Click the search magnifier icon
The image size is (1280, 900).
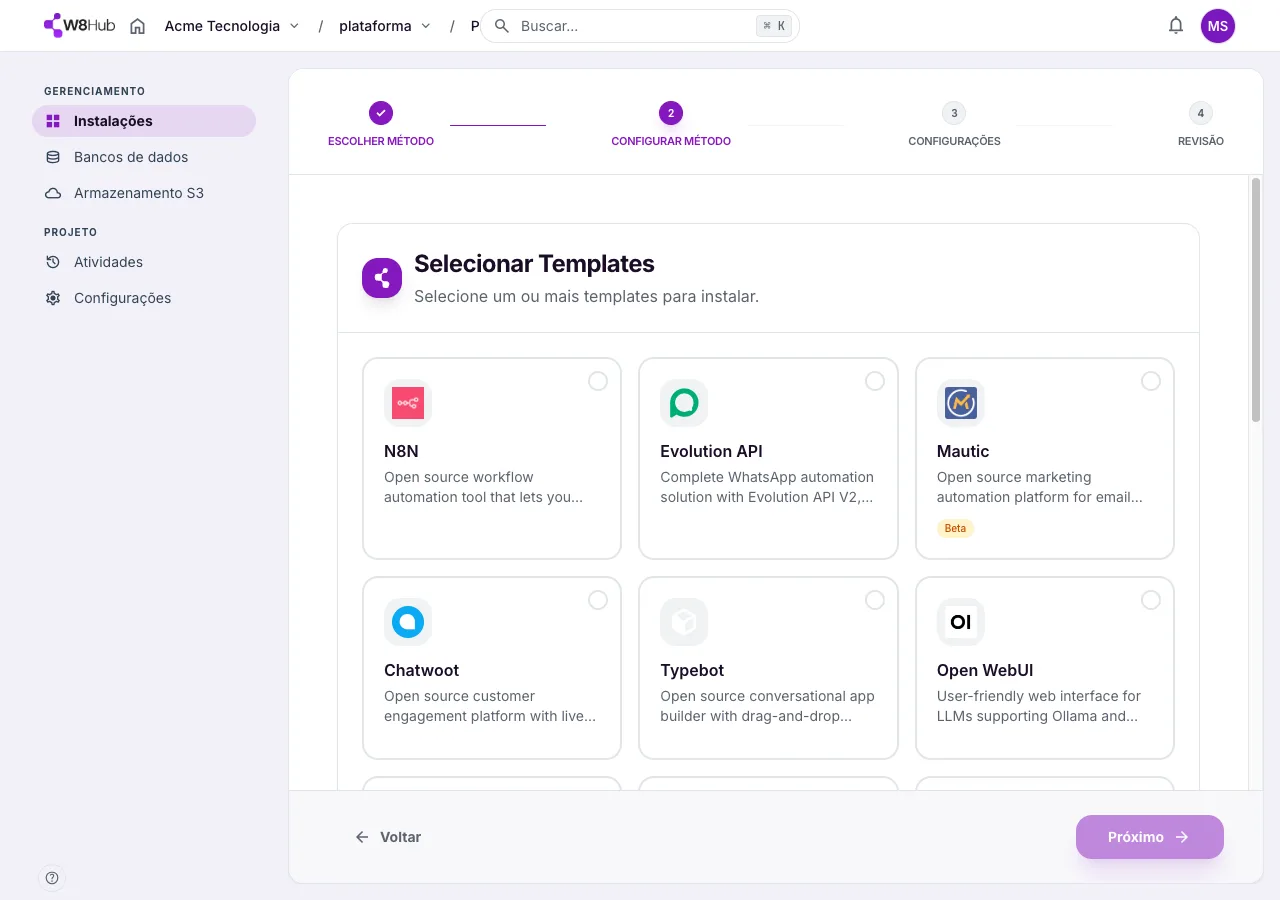502,26
